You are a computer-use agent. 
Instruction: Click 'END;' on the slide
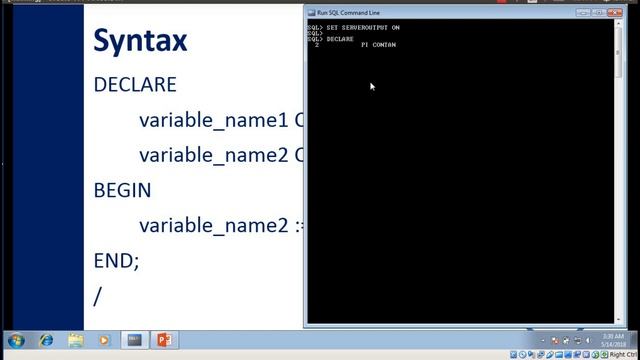pos(116,261)
